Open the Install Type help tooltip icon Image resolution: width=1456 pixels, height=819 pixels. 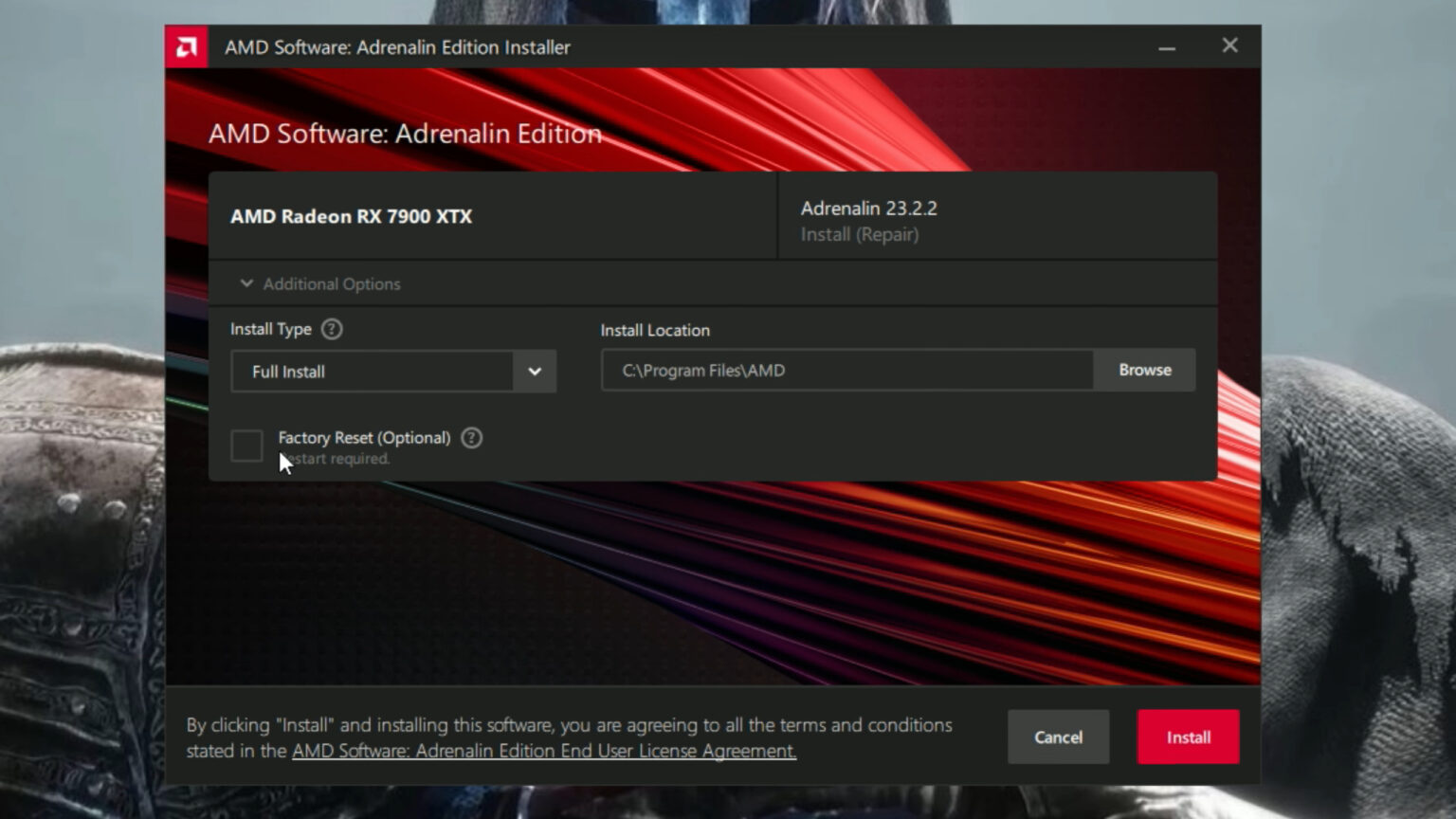pyautogui.click(x=331, y=329)
